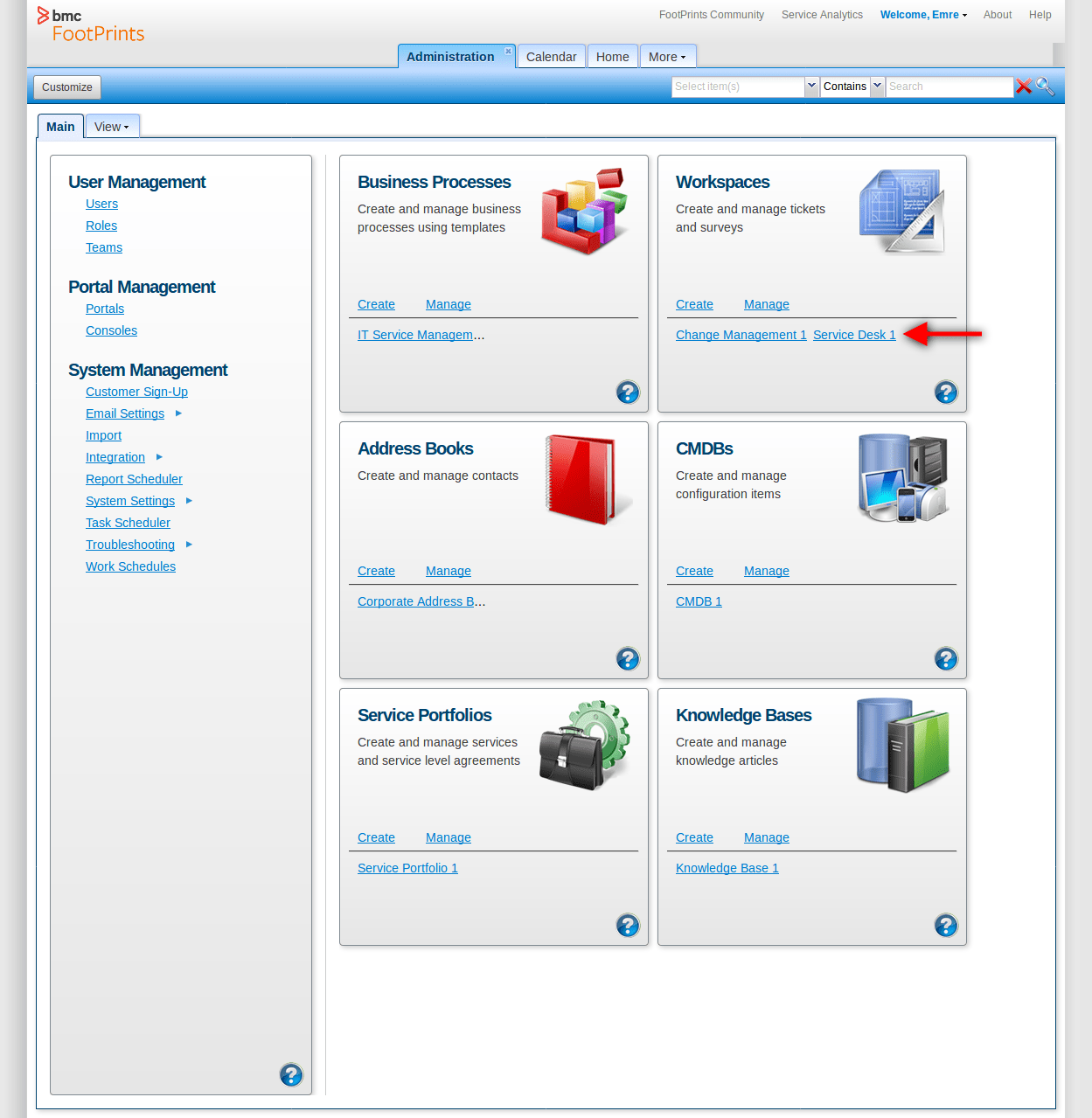
Task: Open the Business Processes help icon
Action: click(x=628, y=392)
